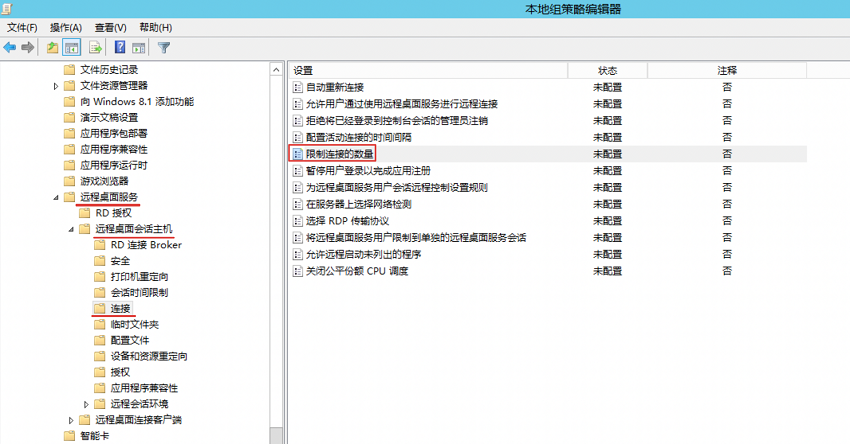Click the folder icon beside 游戏浏览器
This screenshot has height=444, width=850.
[69, 181]
